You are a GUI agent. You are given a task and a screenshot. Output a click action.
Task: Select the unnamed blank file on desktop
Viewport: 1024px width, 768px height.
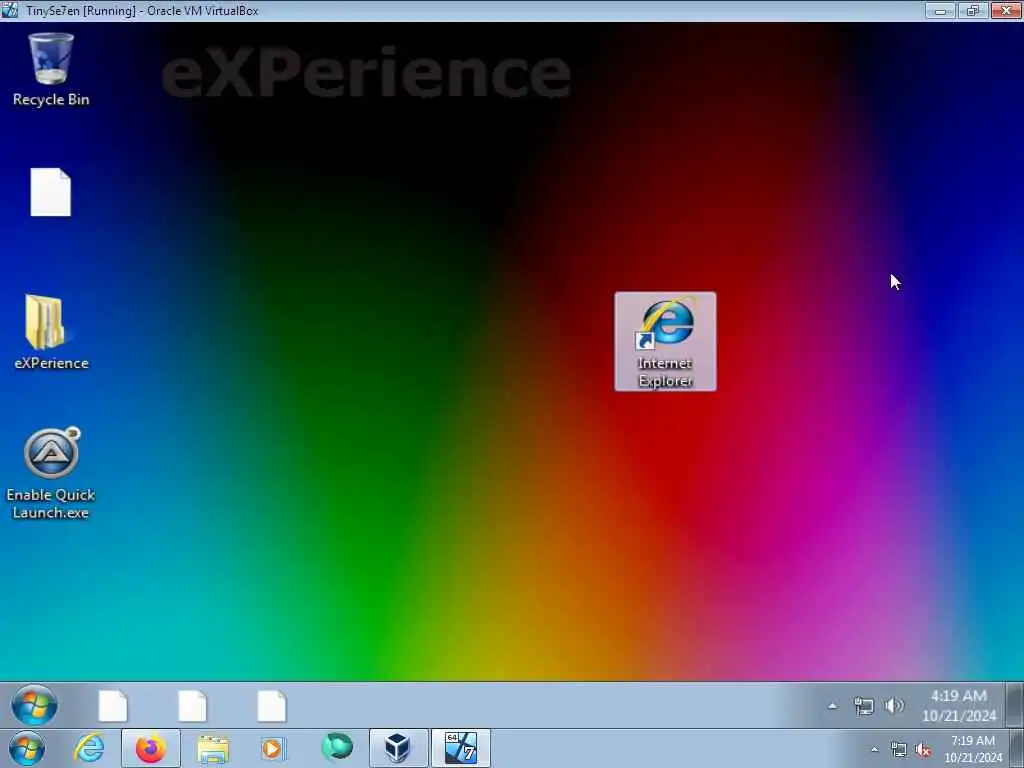50,192
